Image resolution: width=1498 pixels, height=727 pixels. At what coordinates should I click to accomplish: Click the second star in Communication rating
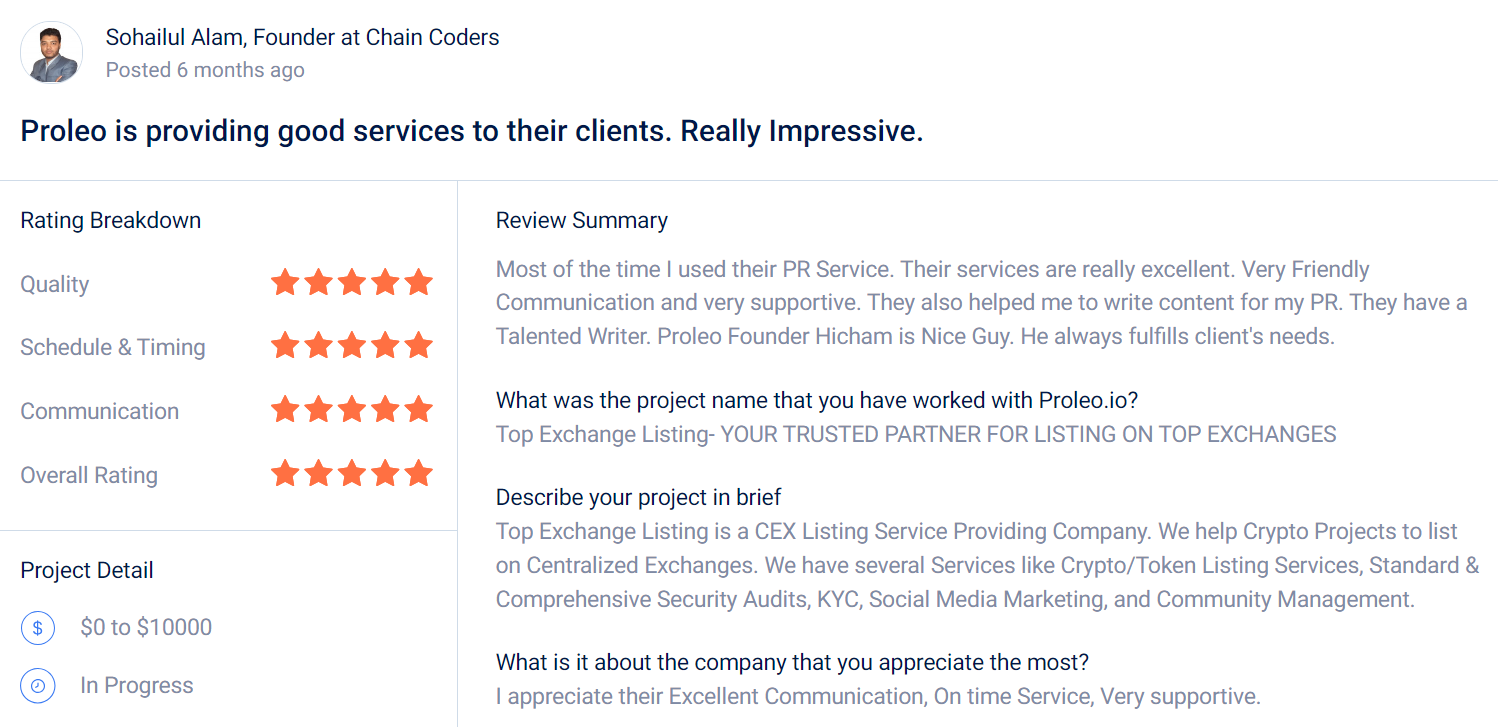[318, 410]
